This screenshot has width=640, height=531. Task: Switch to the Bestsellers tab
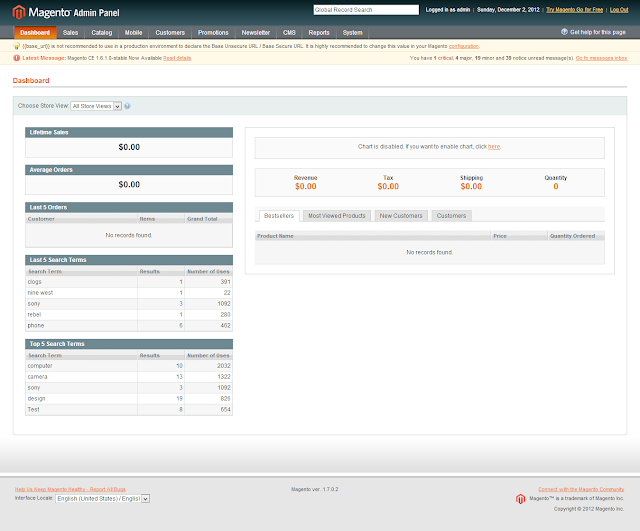pyautogui.click(x=279, y=216)
